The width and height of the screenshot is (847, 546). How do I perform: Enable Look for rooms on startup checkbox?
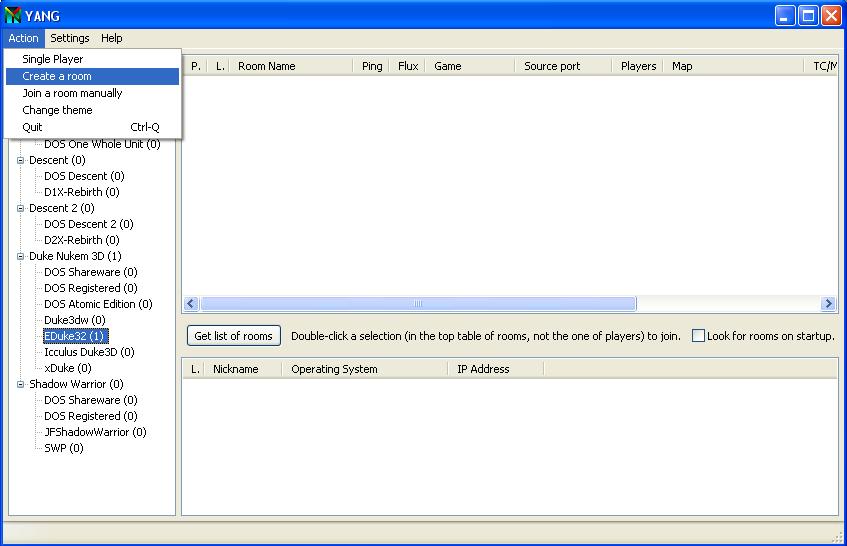point(698,336)
